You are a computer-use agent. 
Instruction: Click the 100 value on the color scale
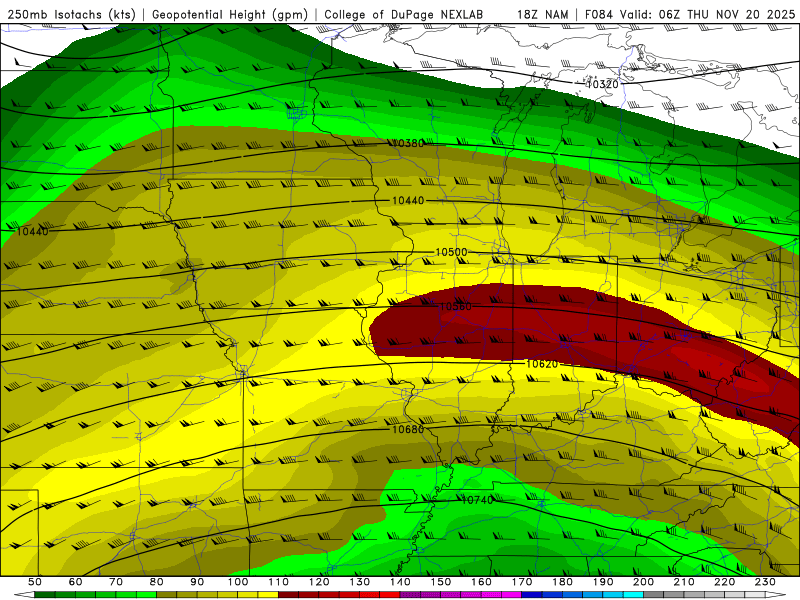pyautogui.click(x=238, y=582)
